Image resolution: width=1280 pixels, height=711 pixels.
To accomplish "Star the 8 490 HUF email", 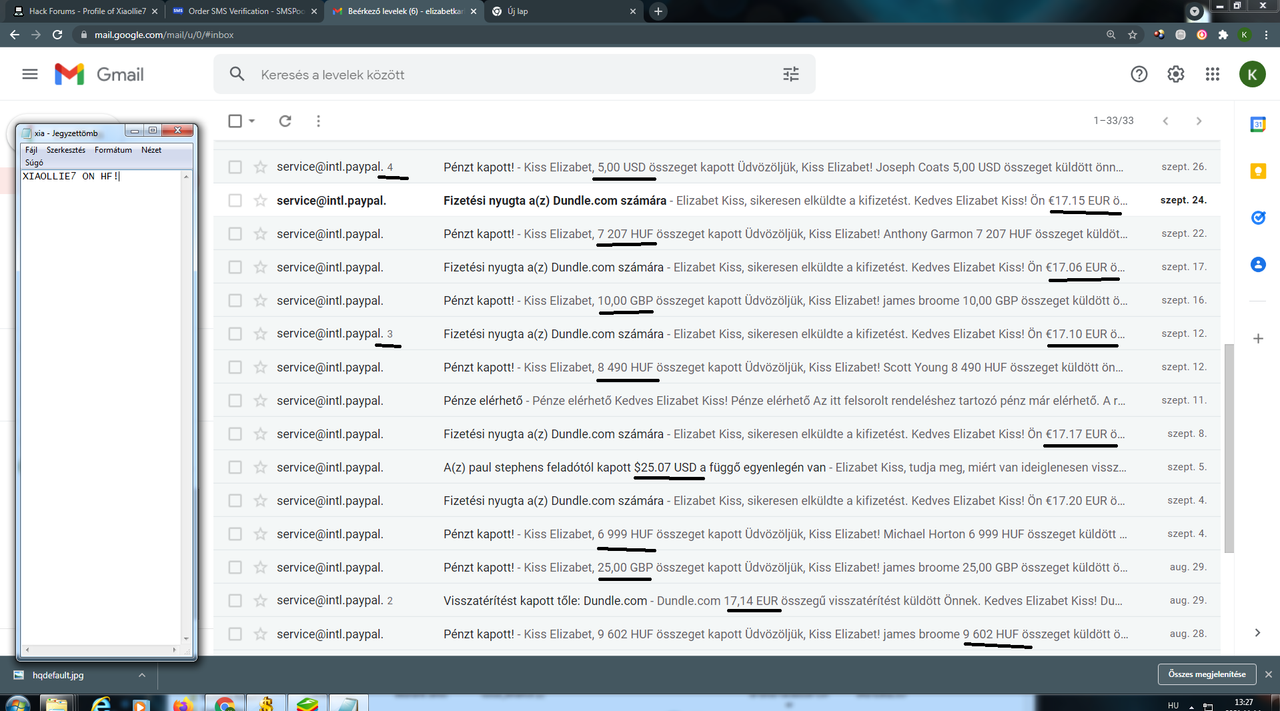I will click(260, 367).
